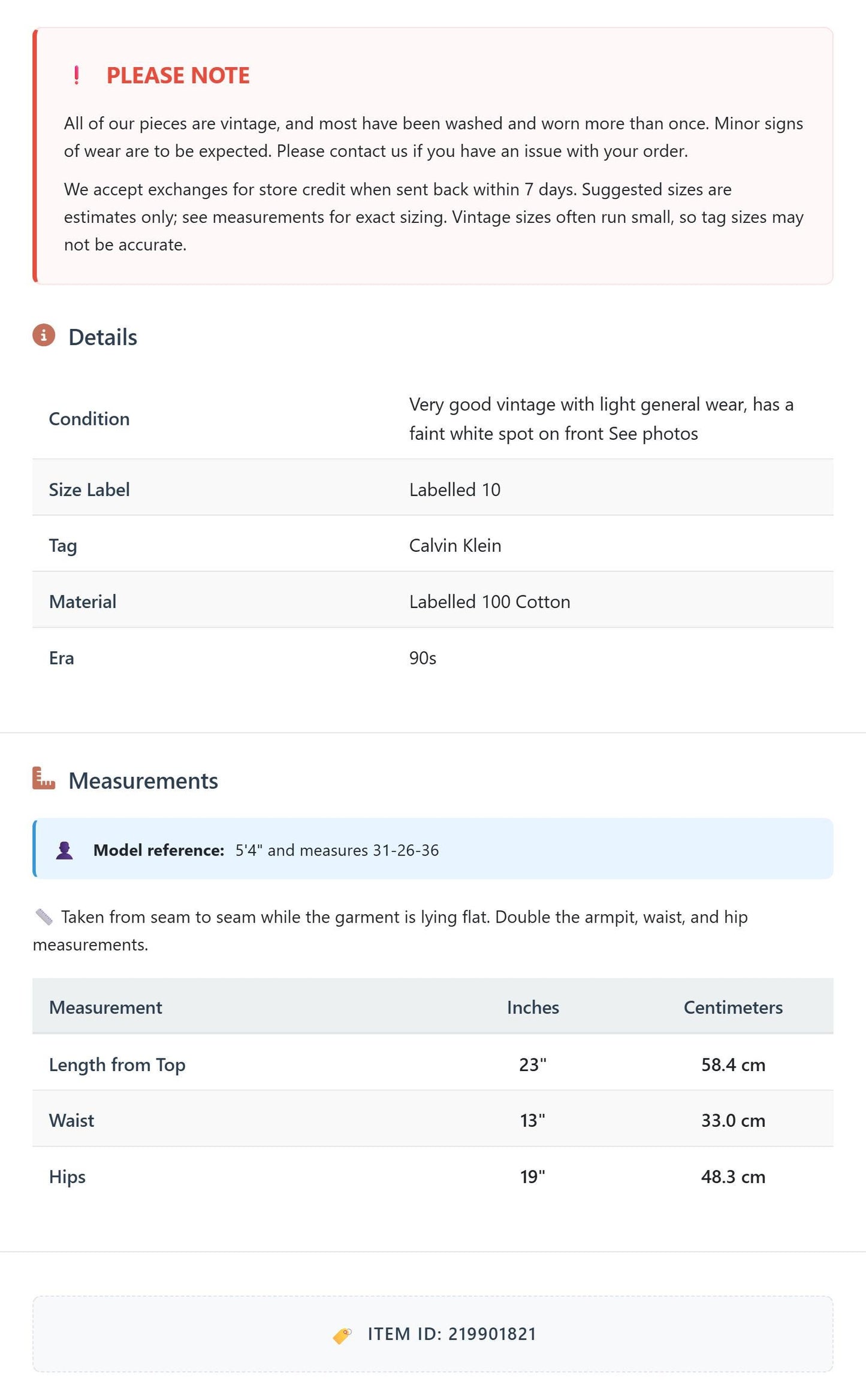Click the 90s era value
Screen dimensions: 866x1400
(423, 658)
